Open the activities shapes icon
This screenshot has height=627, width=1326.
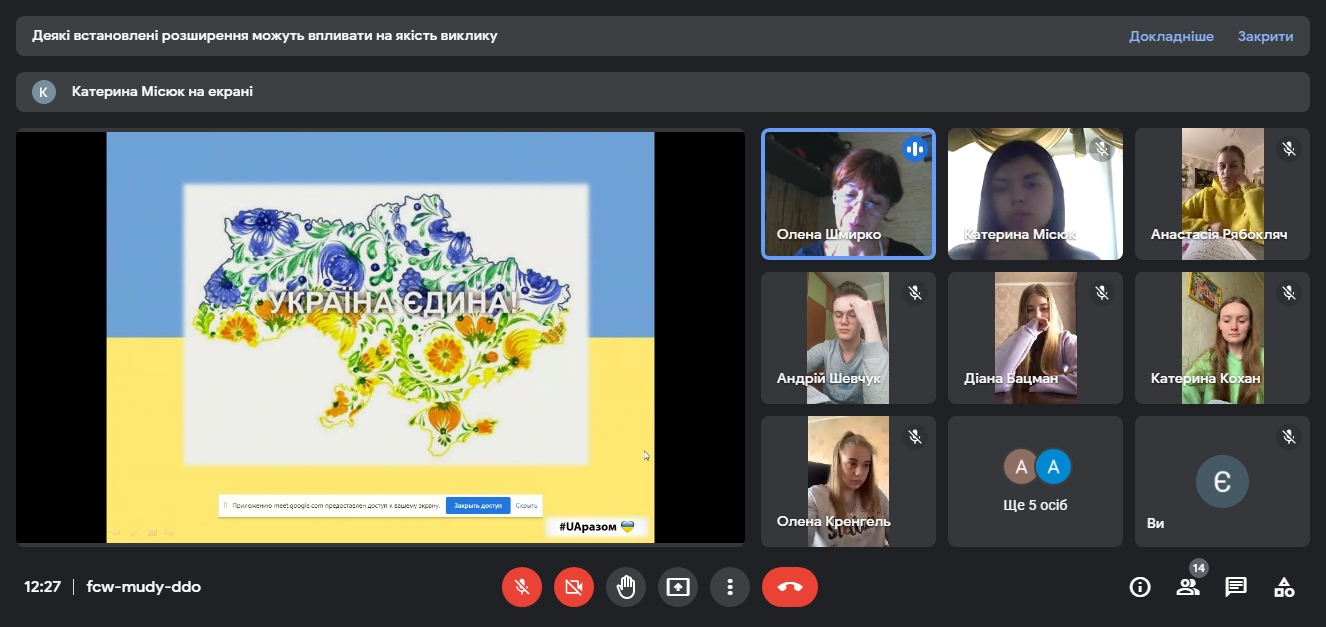pos(1284,587)
